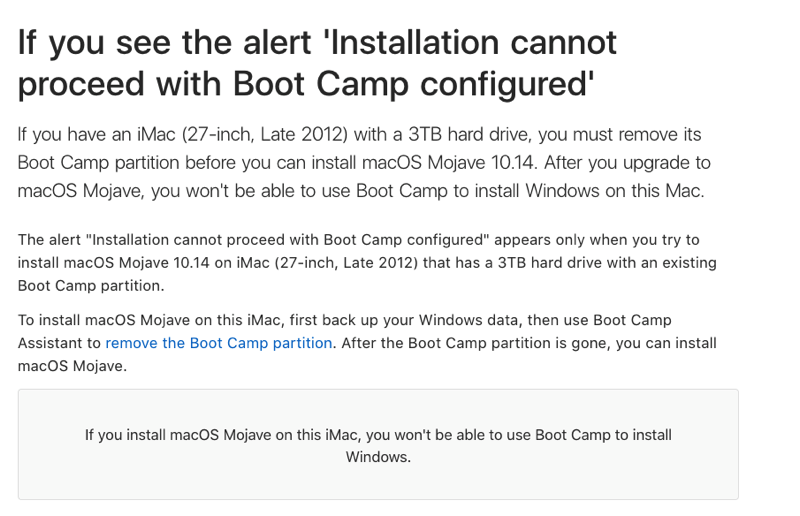Click the word 'Windows.' inside the gray note box
The image size is (800, 516).
click(x=378, y=457)
